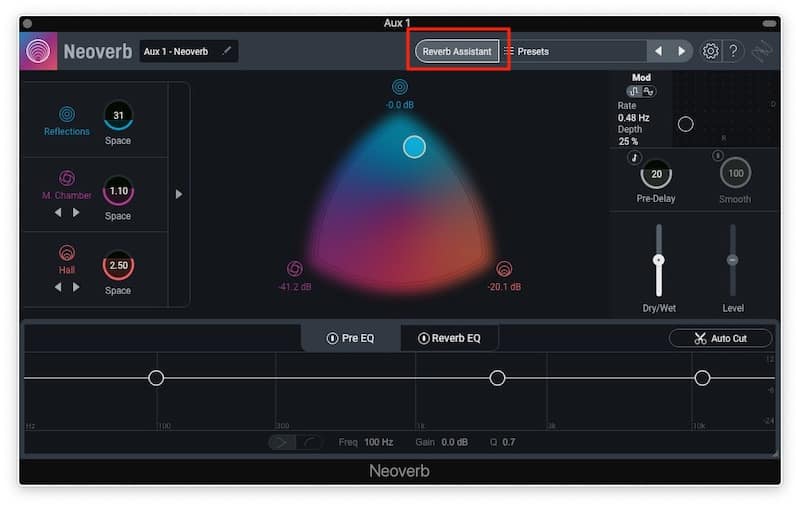800x507 pixels.
Task: Select the stepped modulation shape under Mod
Action: click(634, 91)
